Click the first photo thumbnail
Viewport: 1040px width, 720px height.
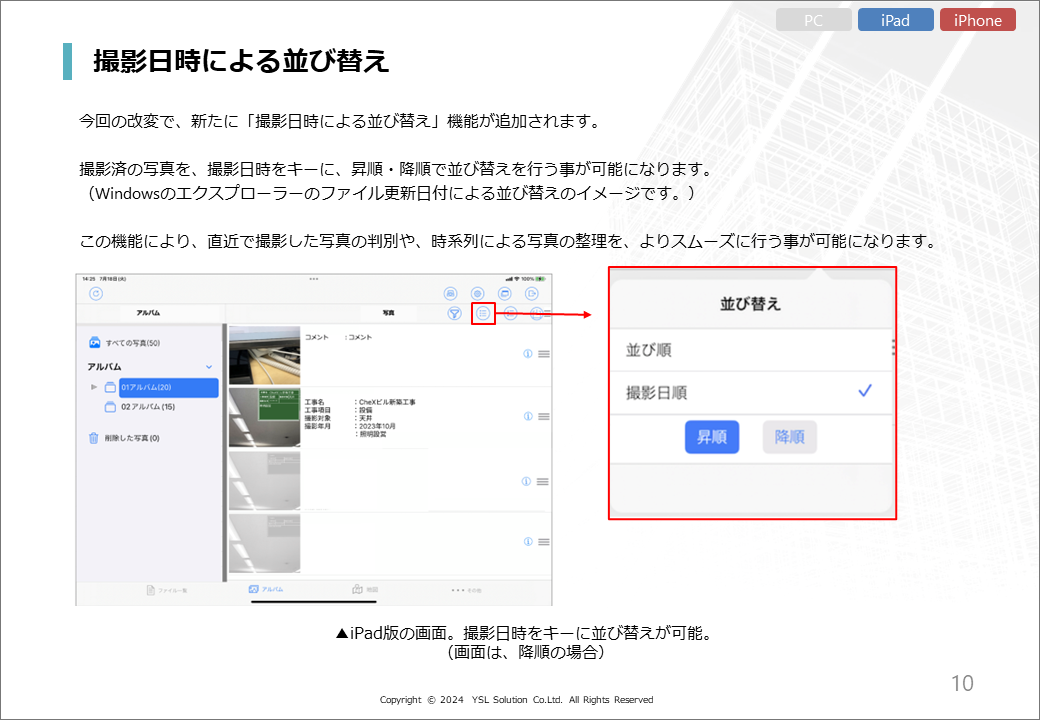click(x=265, y=355)
